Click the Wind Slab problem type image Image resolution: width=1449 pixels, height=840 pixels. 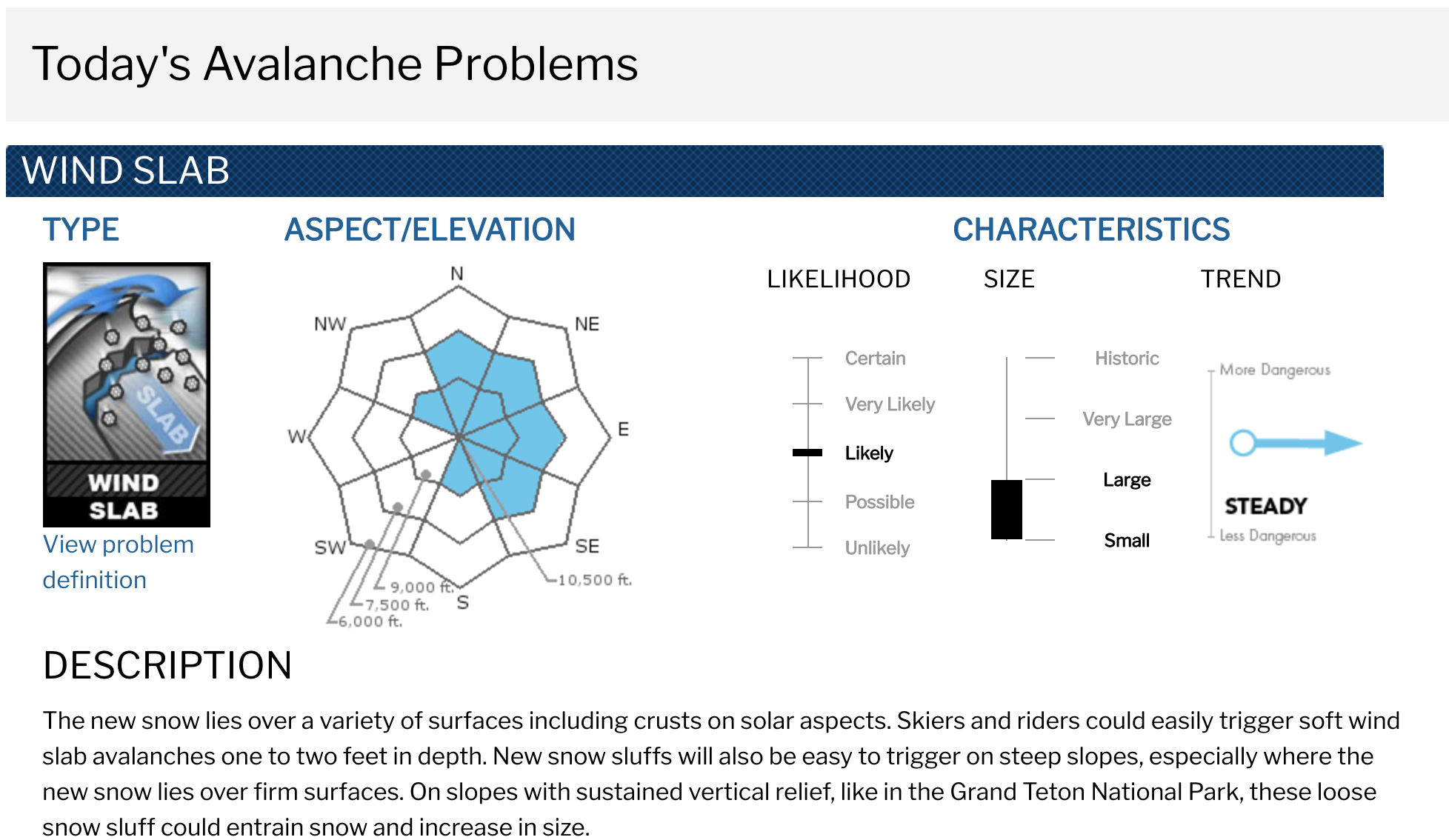pos(127,394)
